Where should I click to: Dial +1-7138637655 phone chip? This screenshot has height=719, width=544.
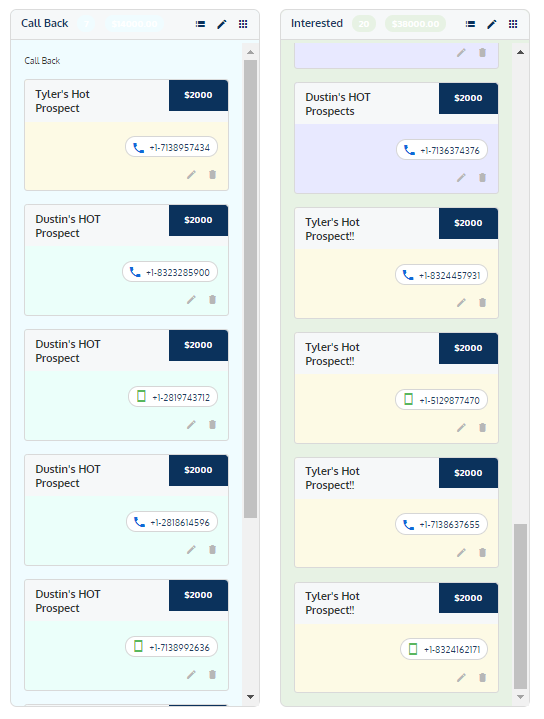click(x=441, y=524)
